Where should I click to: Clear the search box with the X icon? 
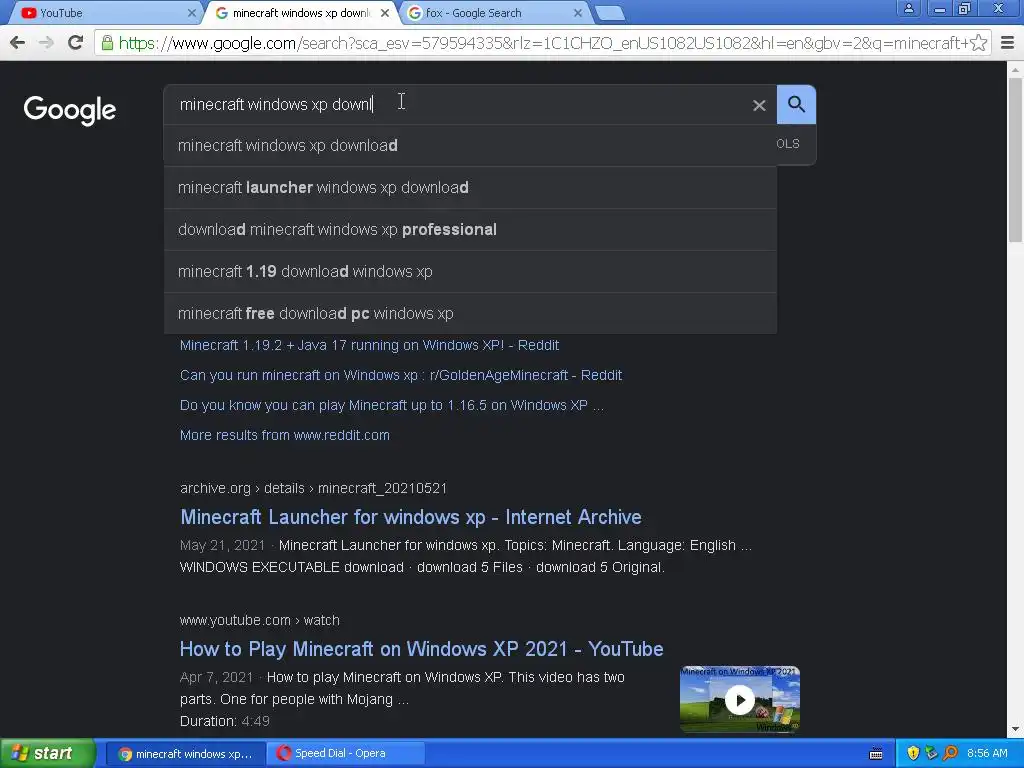tap(759, 105)
